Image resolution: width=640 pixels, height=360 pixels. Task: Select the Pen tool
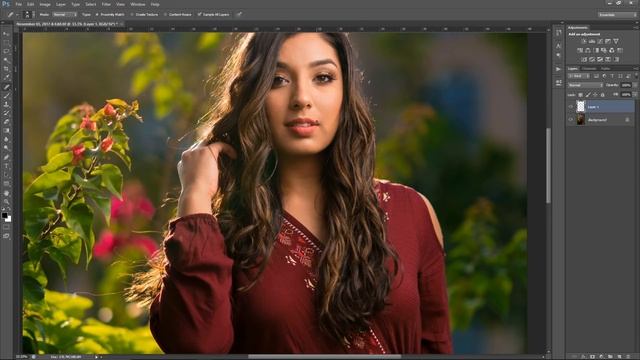6,157
